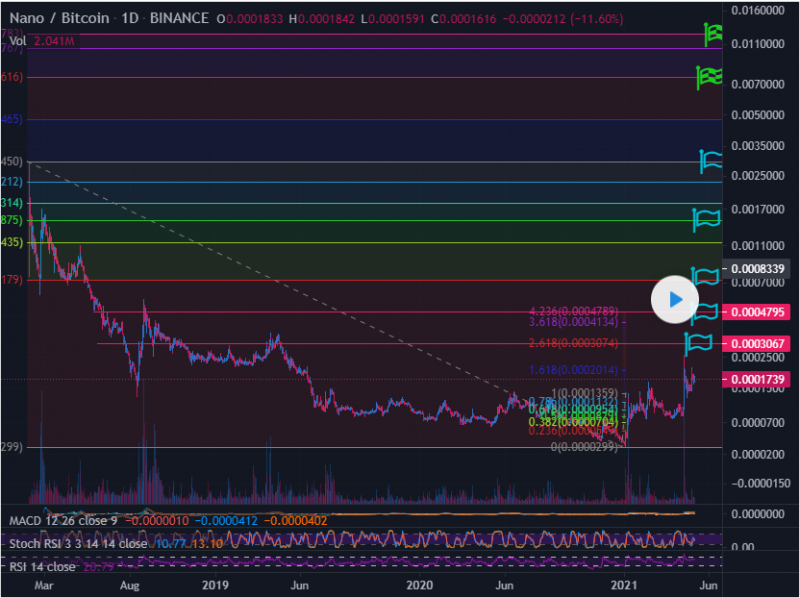Image resolution: width=800 pixels, height=598 pixels.
Task: Click the teal flag near 0.0017000 level
Action: coord(706,218)
